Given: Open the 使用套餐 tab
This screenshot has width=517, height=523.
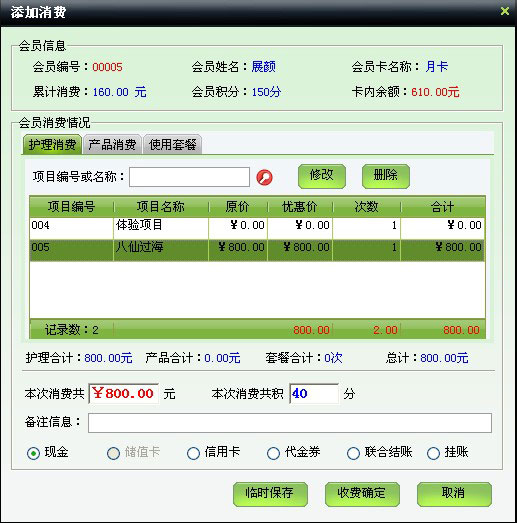Looking at the screenshot, I should coord(172,144).
